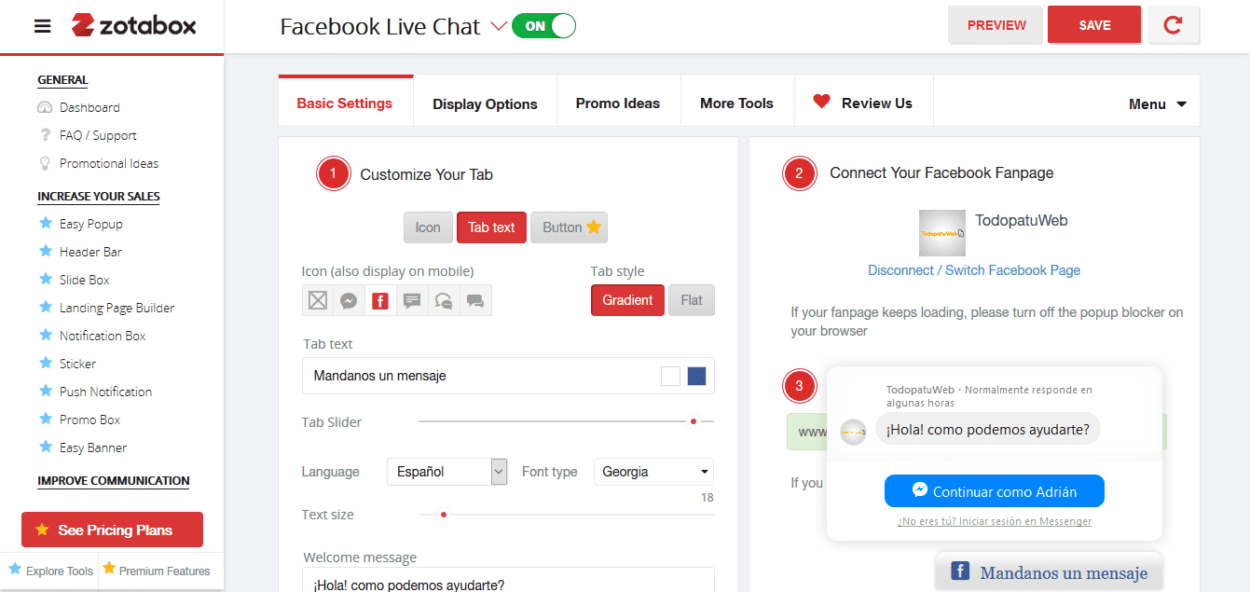
Task: Click the star icon beside Sticker
Action: tap(45, 363)
